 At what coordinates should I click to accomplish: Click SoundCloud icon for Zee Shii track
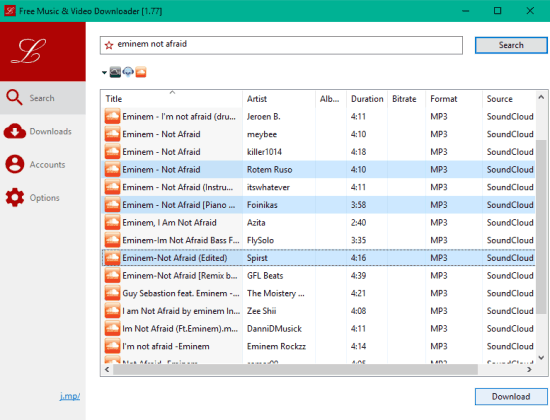click(112, 311)
